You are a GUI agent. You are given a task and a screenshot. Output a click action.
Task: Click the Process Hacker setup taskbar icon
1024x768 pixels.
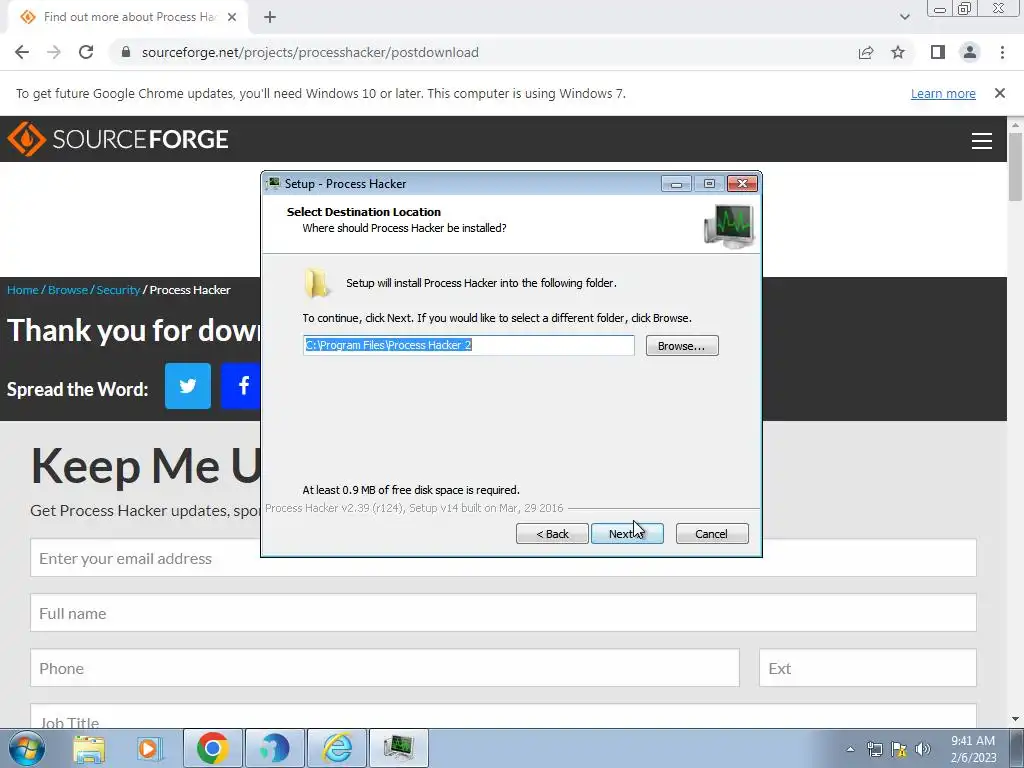[399, 748]
